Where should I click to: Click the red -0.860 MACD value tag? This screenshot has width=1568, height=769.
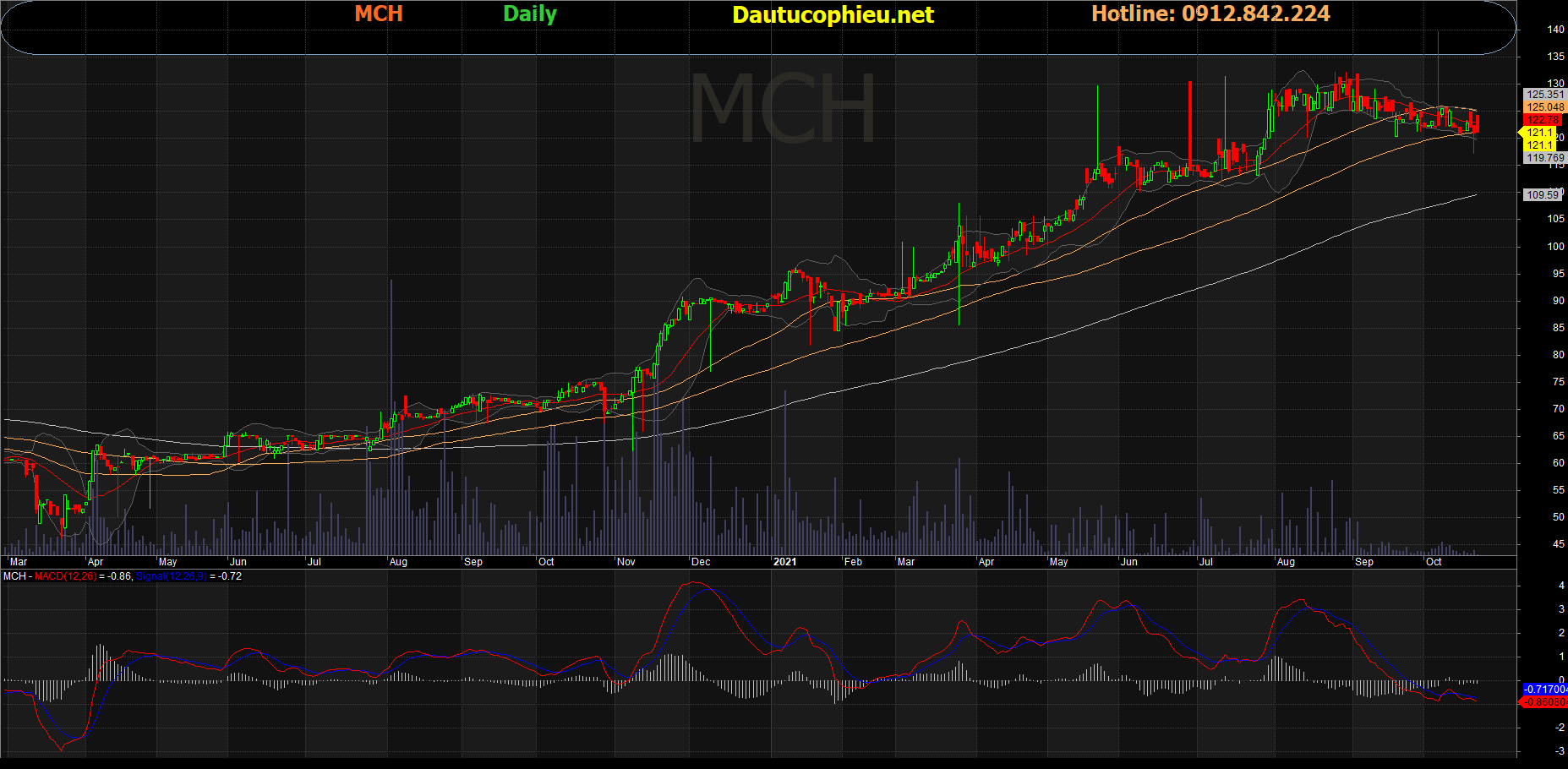pos(1545,702)
